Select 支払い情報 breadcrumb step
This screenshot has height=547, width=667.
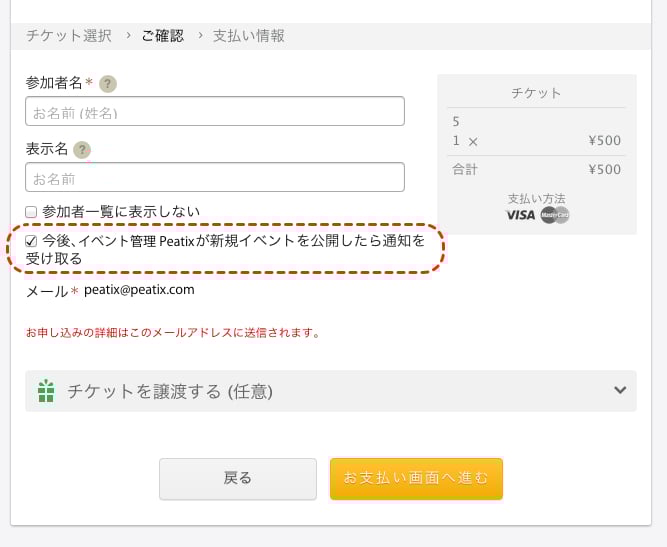click(x=248, y=36)
